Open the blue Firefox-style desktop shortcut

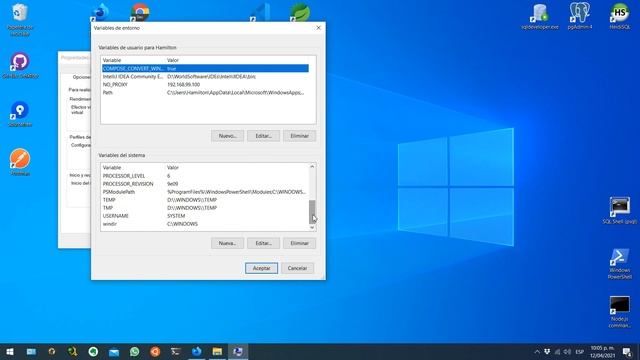[x=100, y=12]
